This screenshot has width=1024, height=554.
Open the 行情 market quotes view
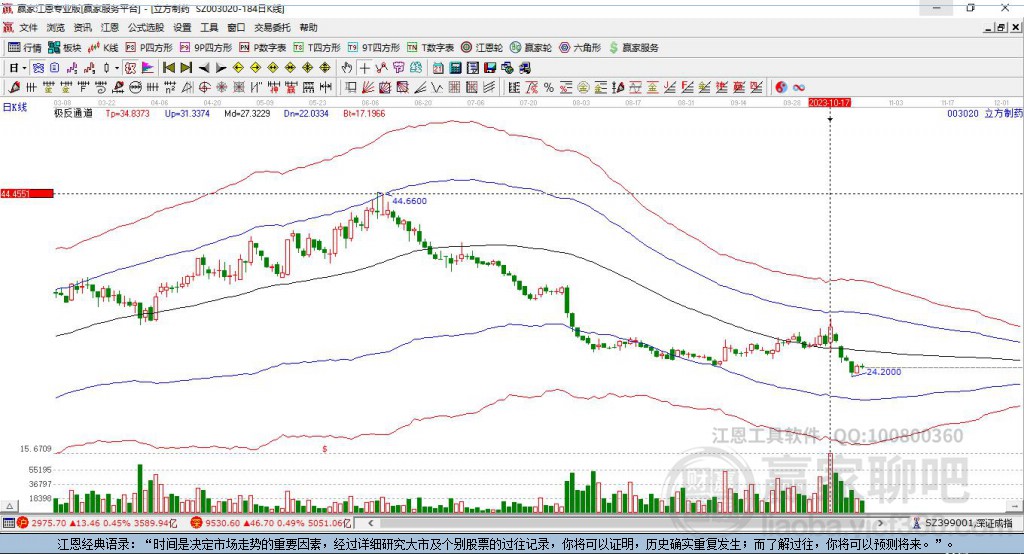click(24, 48)
